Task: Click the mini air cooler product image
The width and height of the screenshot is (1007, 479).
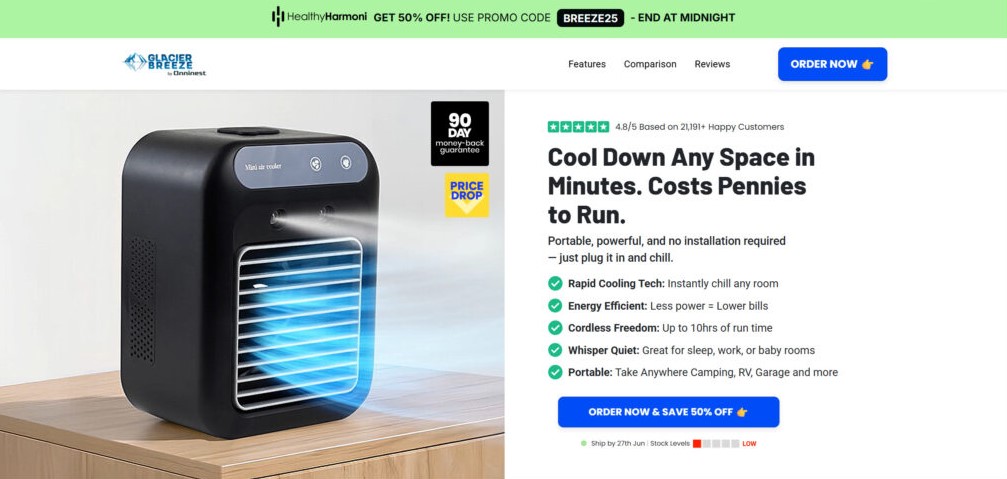Action: tap(252, 284)
